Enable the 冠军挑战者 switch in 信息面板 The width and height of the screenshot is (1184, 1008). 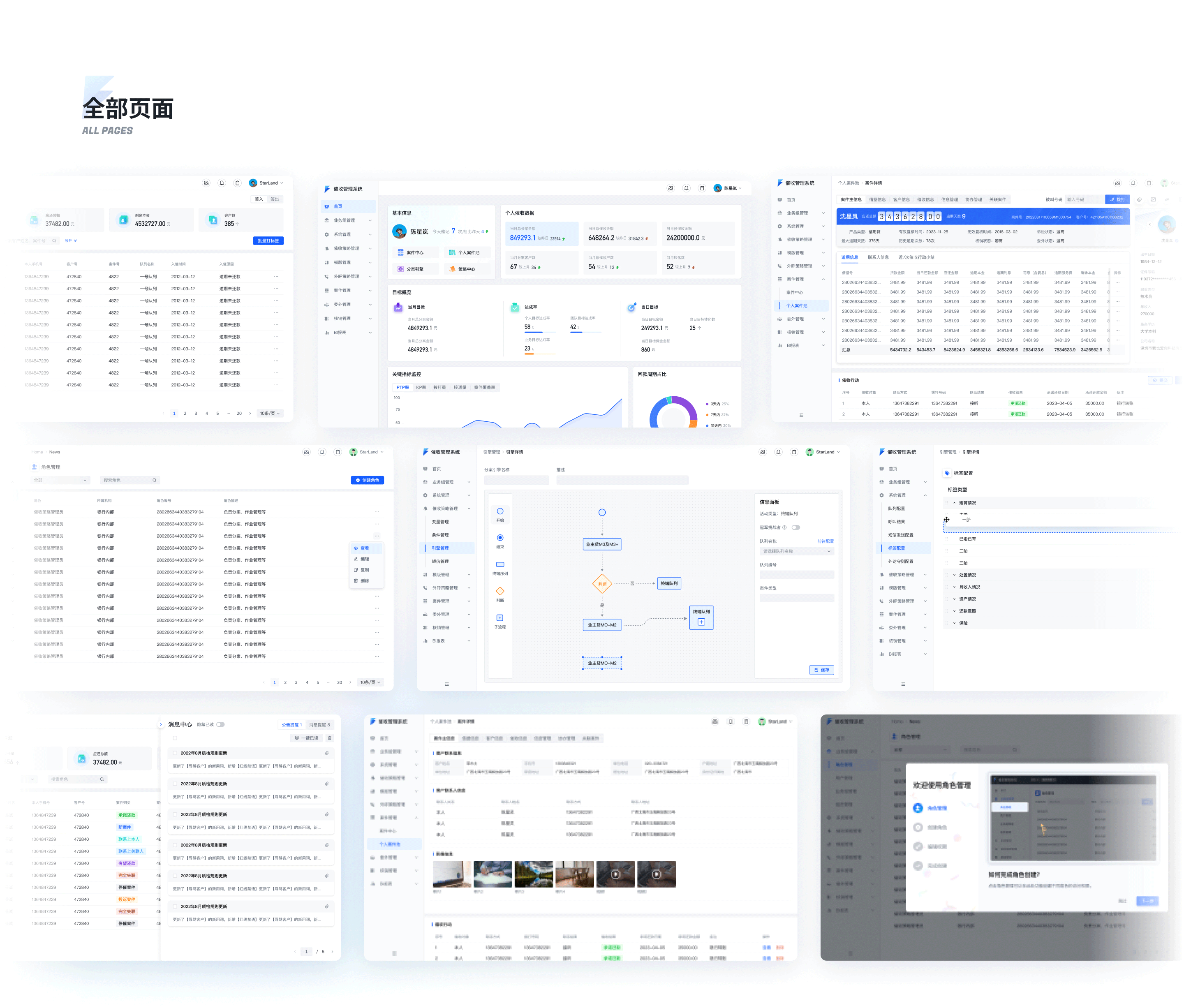tap(795, 527)
